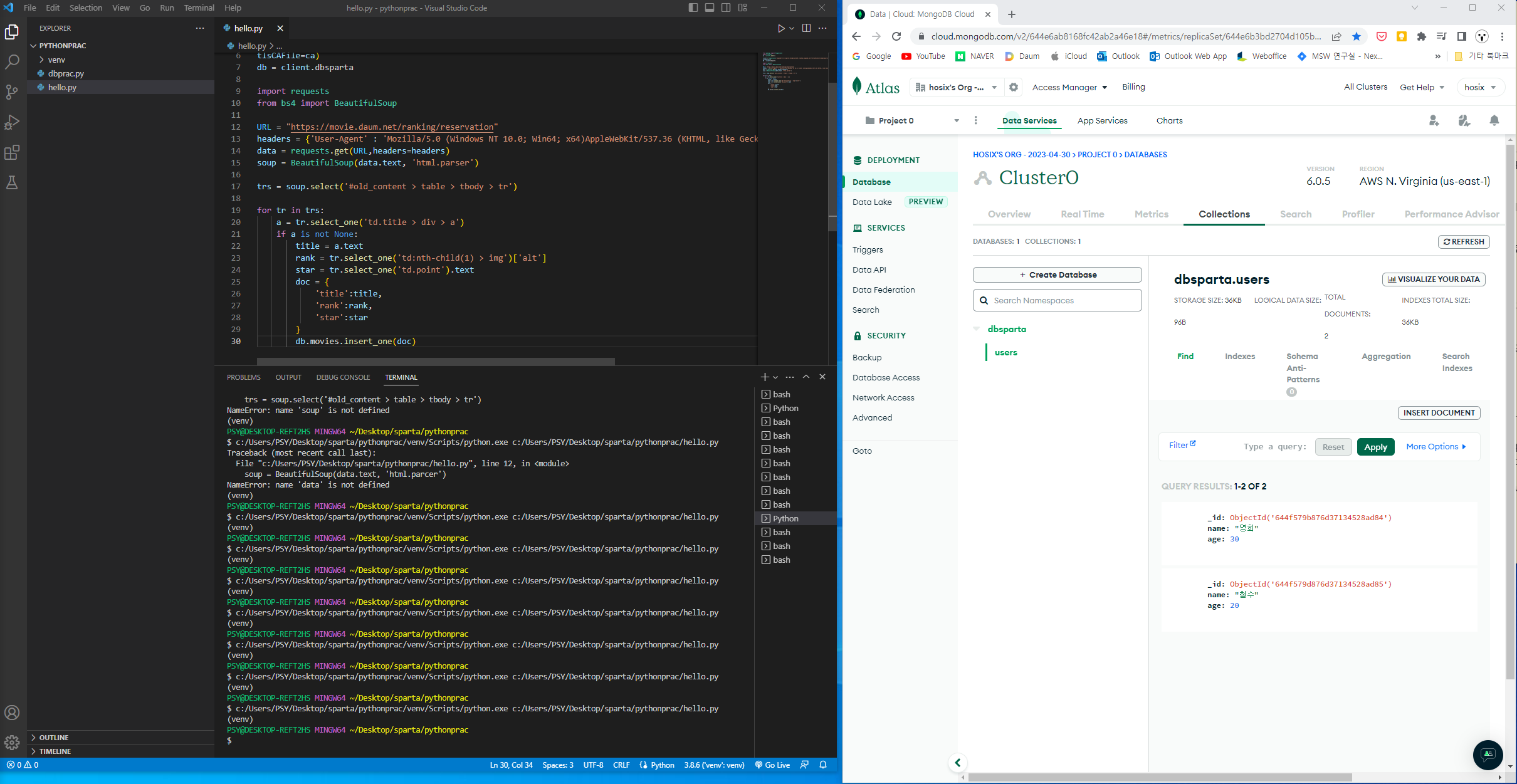Open the Search view in VS Code
The width and height of the screenshot is (1517, 784).
point(12,61)
